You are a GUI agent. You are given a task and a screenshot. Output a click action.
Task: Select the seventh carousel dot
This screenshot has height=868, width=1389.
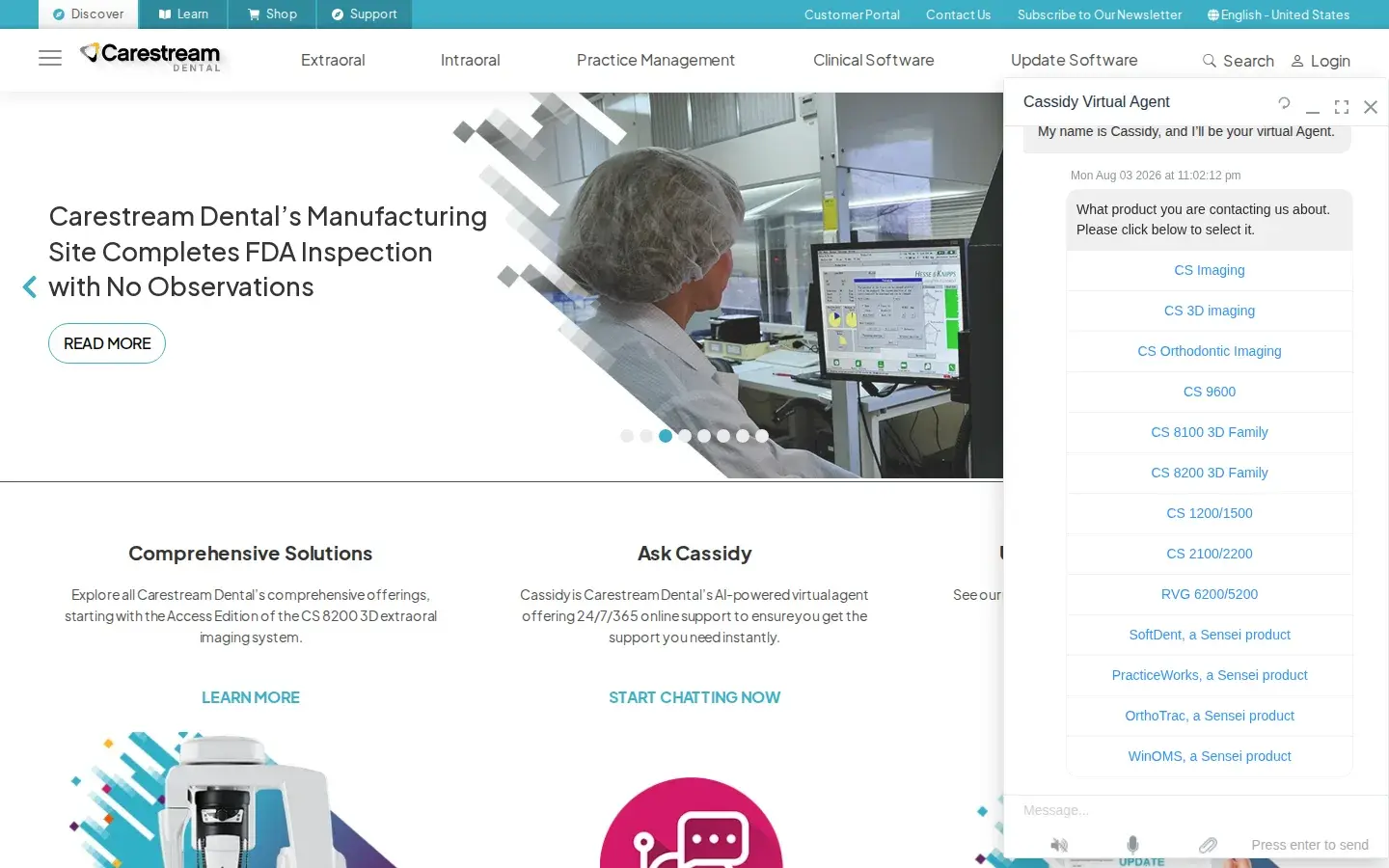point(743,436)
